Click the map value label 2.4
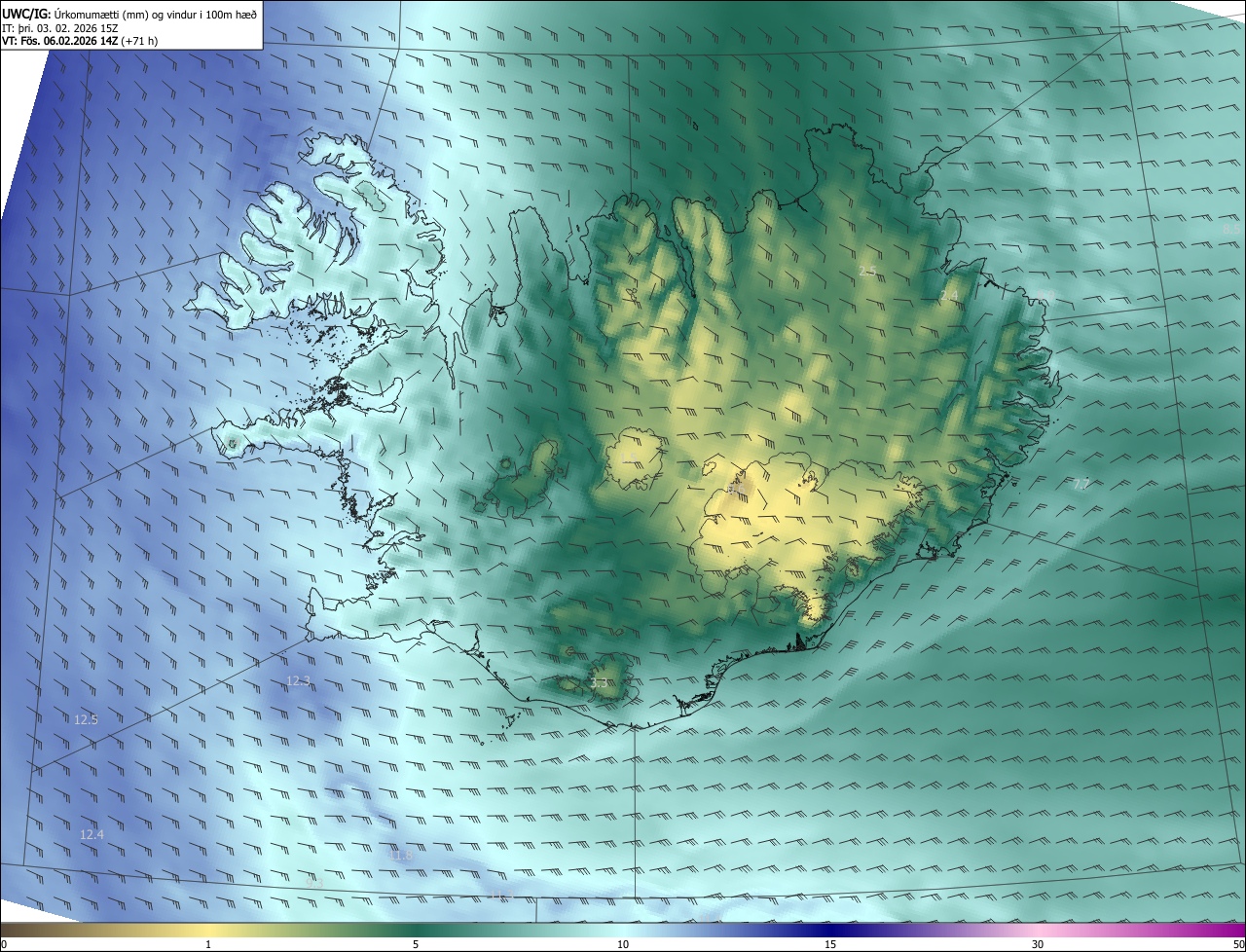 (949, 295)
